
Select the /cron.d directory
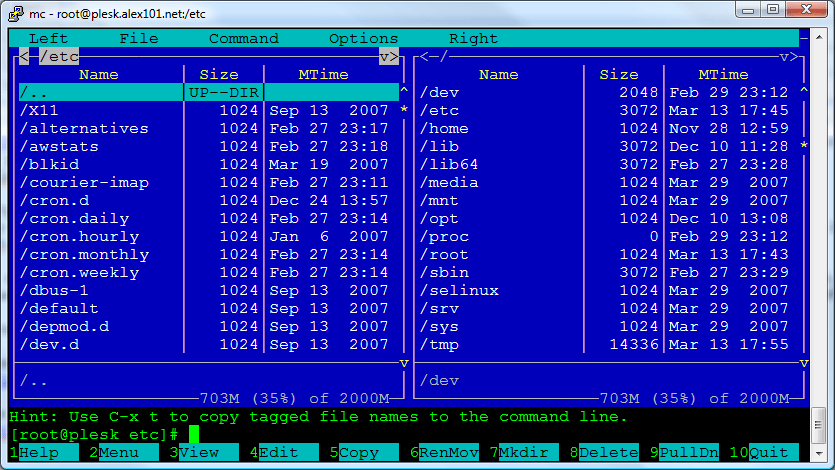tap(209, 201)
